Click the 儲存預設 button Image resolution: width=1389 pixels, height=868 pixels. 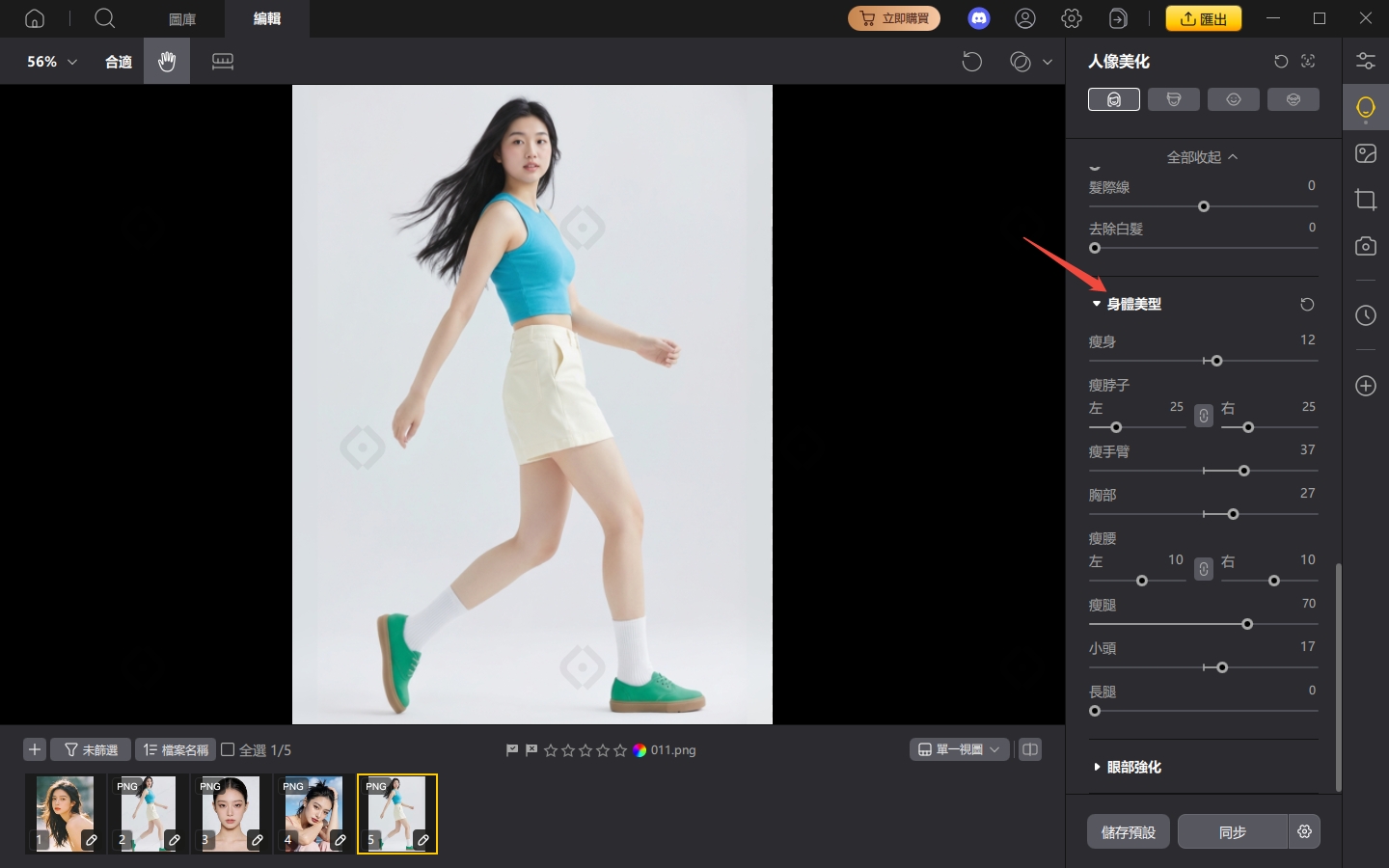coord(1128,831)
